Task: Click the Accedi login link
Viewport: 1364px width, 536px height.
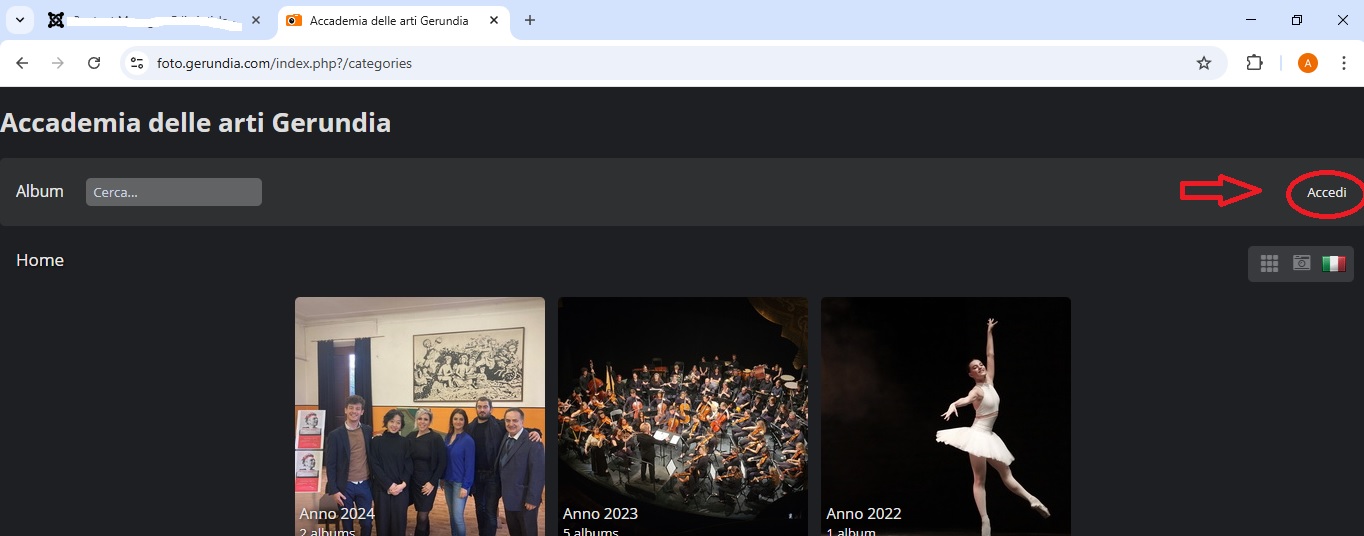Action: coord(1326,192)
